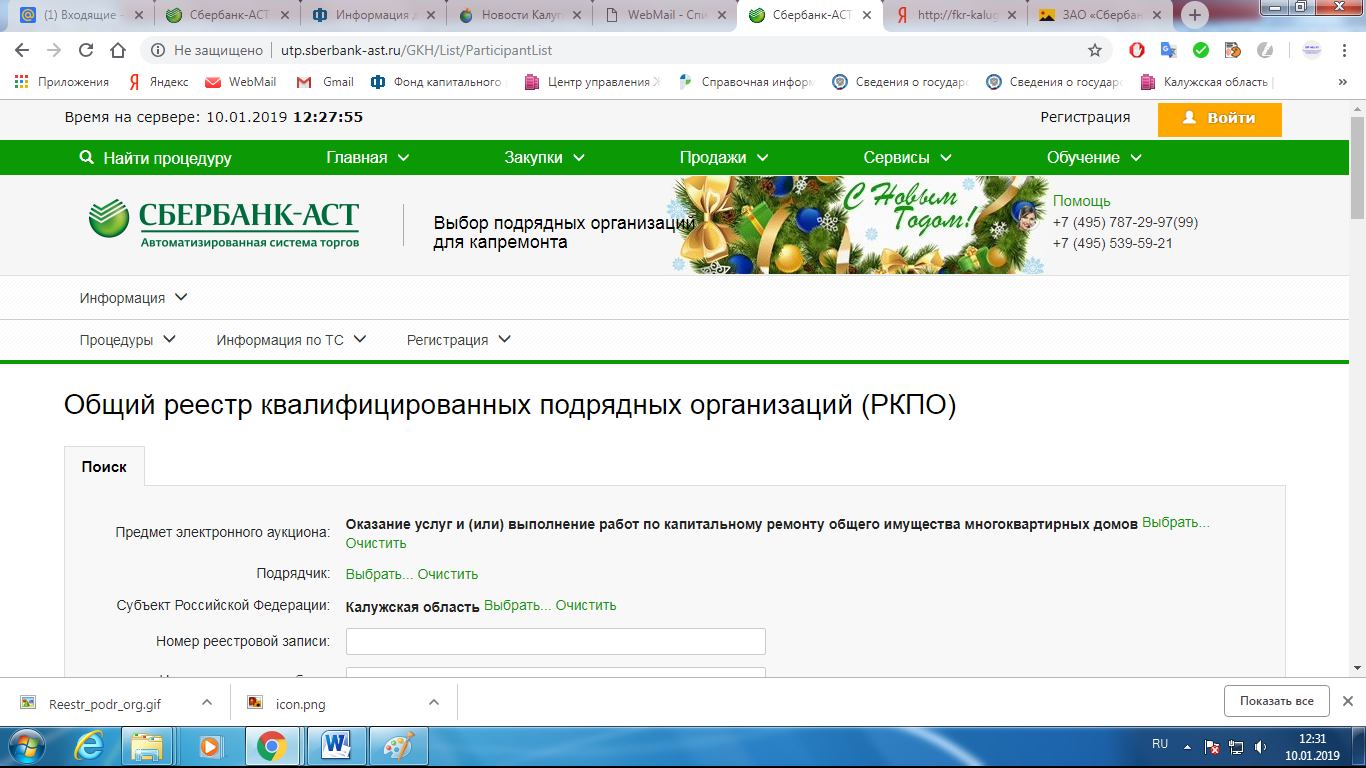1366x768 pixels.
Task: Click the Регистрация link at top
Action: coord(1085,117)
